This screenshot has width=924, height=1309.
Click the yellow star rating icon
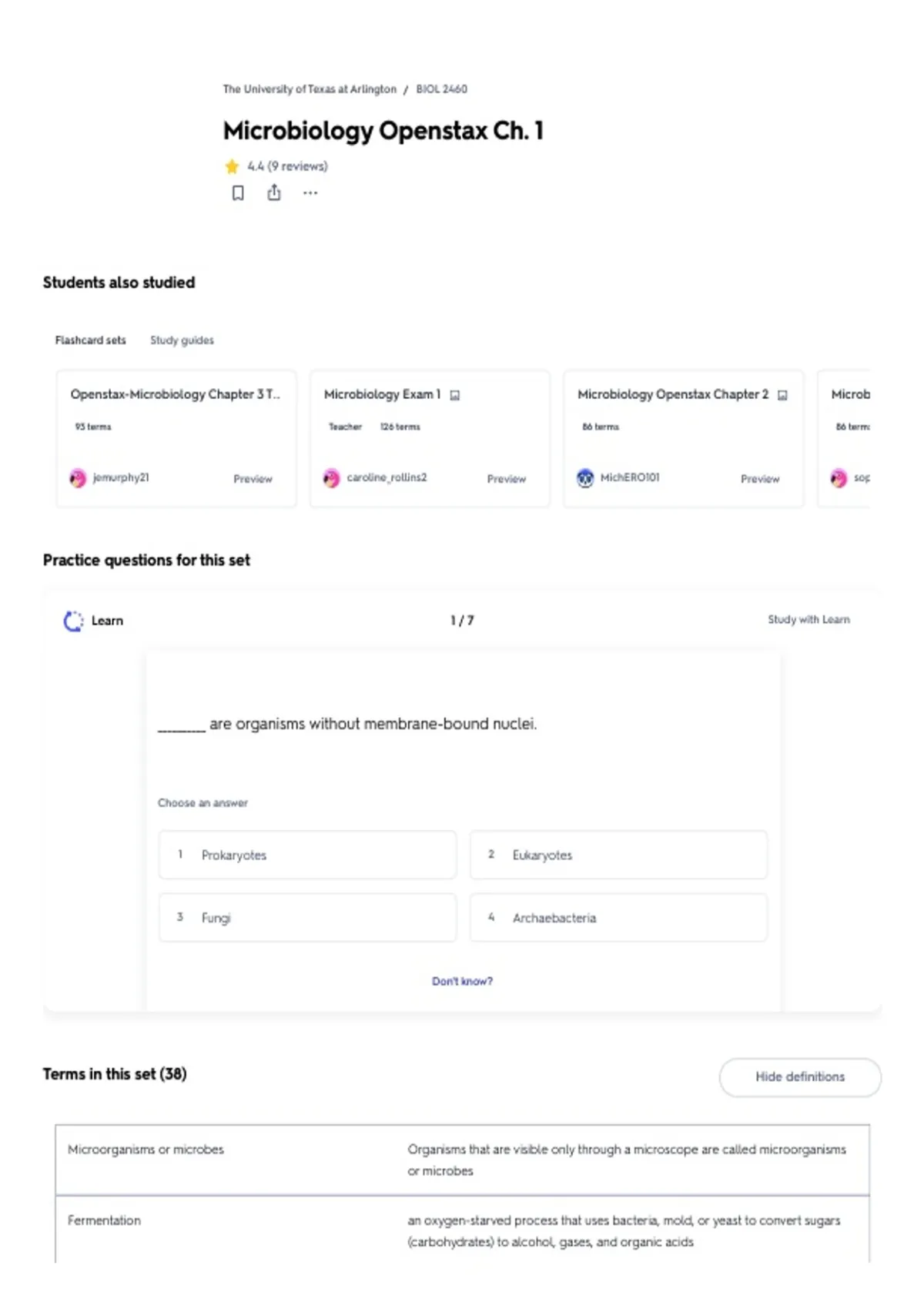click(232, 166)
